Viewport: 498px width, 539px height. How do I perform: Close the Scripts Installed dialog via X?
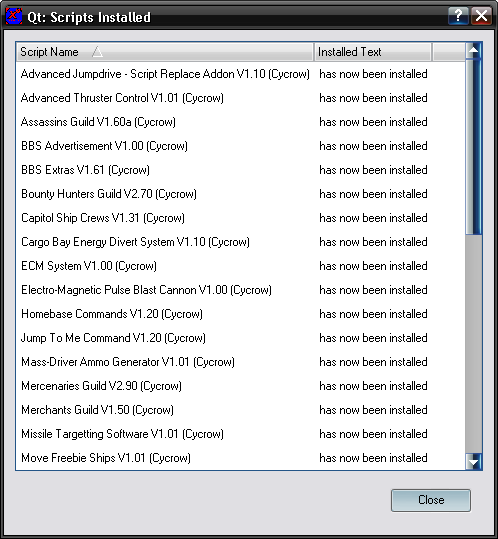tap(481, 16)
